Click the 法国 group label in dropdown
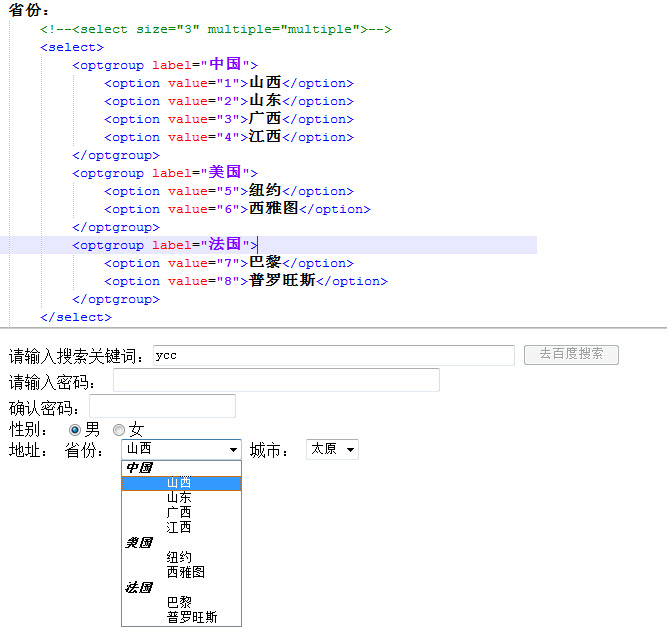The image size is (669, 639). pyautogui.click(x=139, y=587)
